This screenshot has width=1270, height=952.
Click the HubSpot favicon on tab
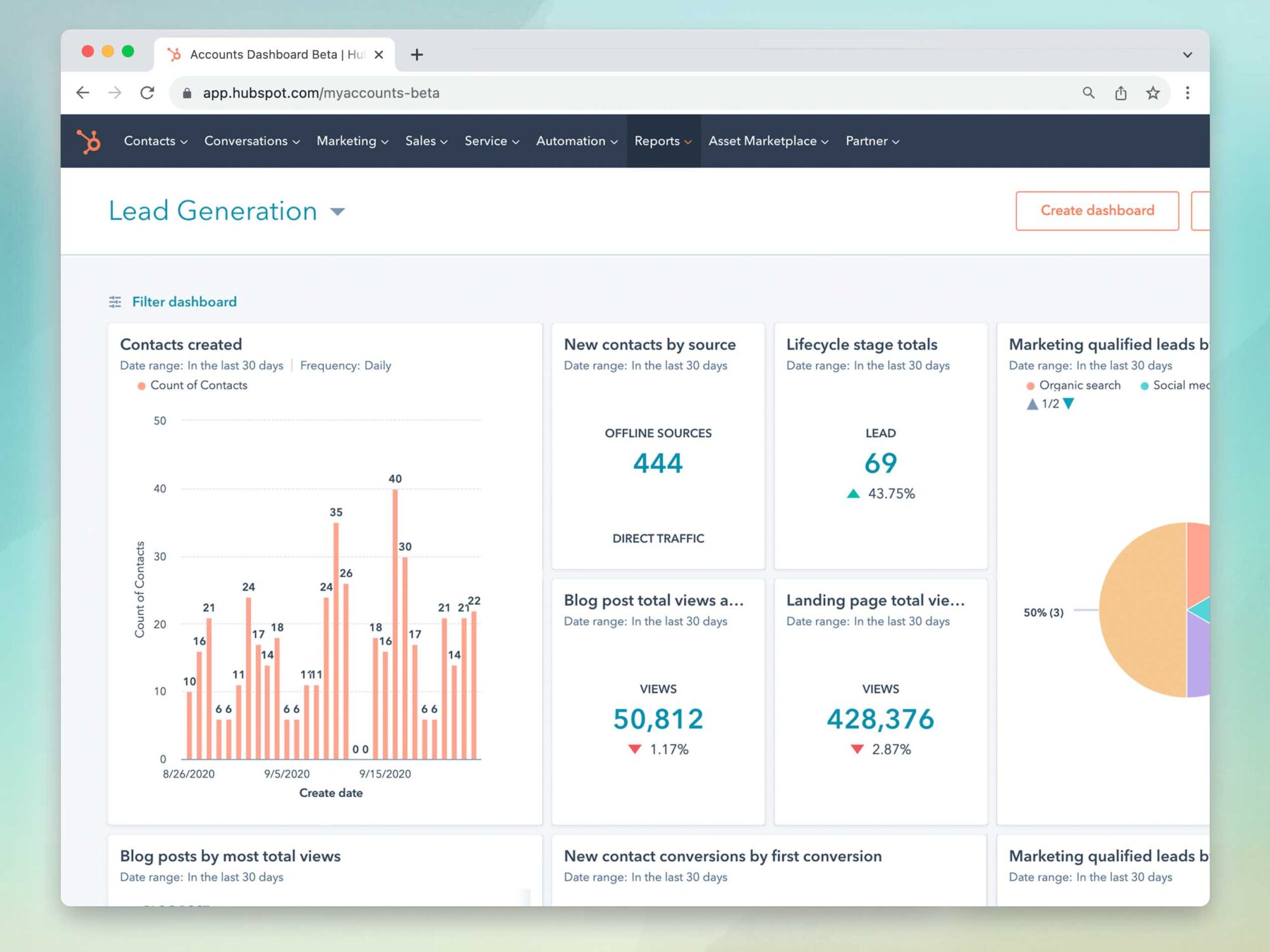[174, 55]
